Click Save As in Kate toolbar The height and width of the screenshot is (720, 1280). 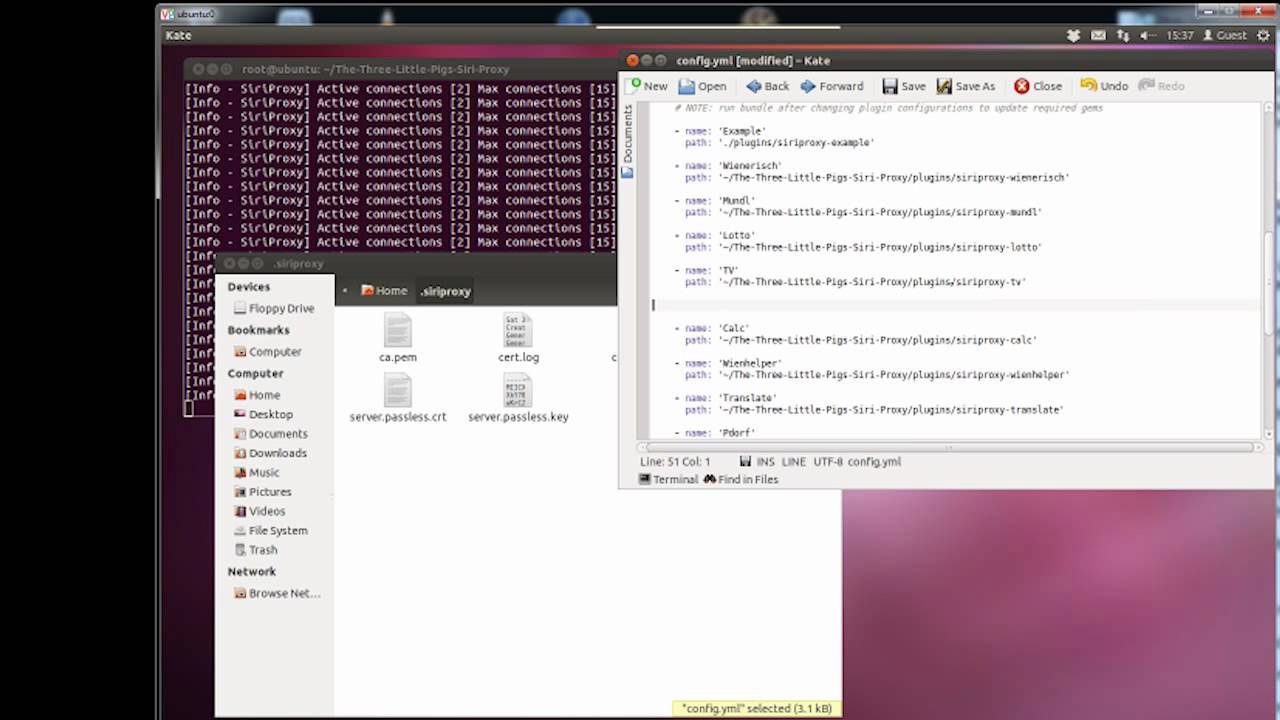pyautogui.click(x=966, y=86)
